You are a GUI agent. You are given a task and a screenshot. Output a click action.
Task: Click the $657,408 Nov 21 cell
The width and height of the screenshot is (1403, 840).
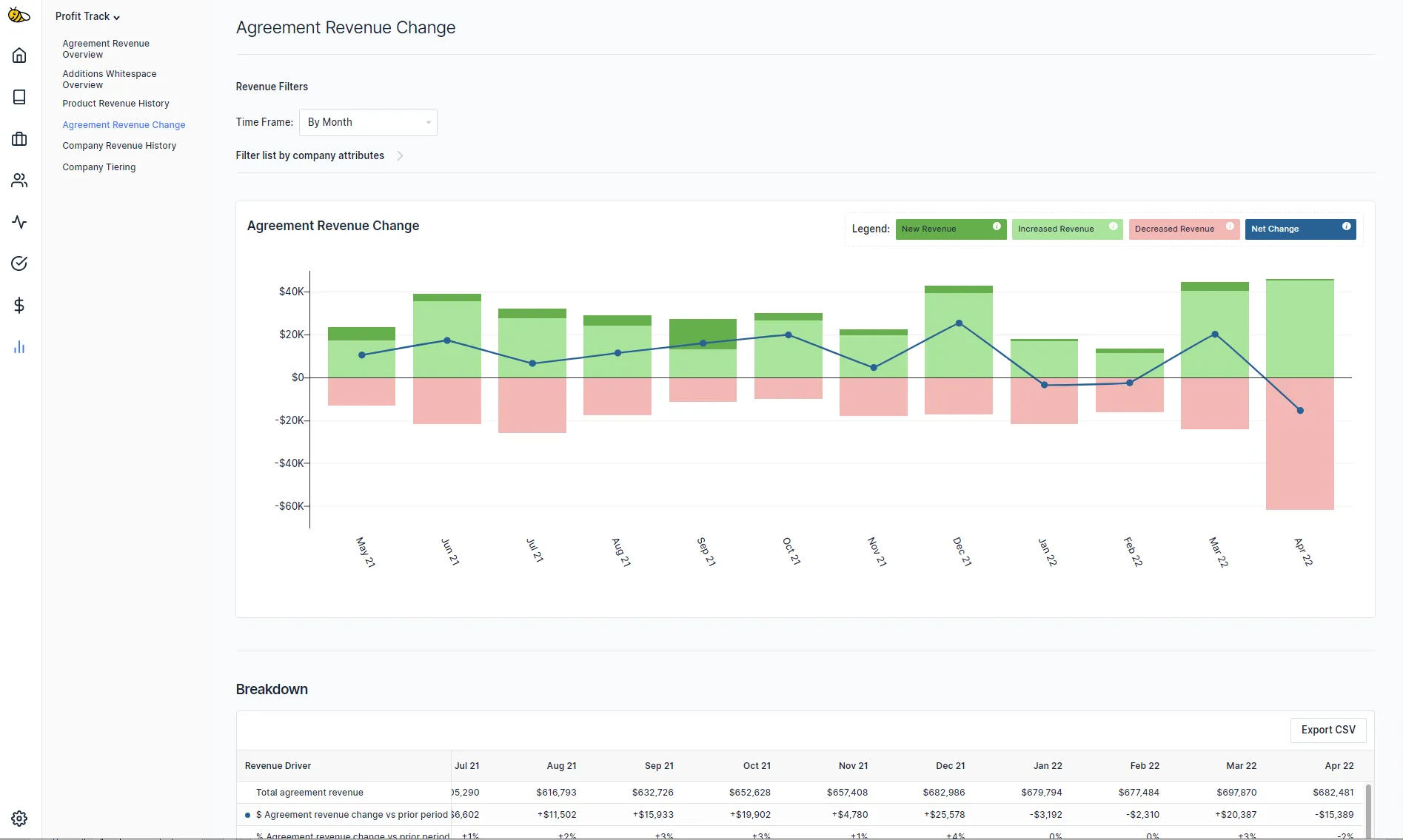tap(847, 793)
